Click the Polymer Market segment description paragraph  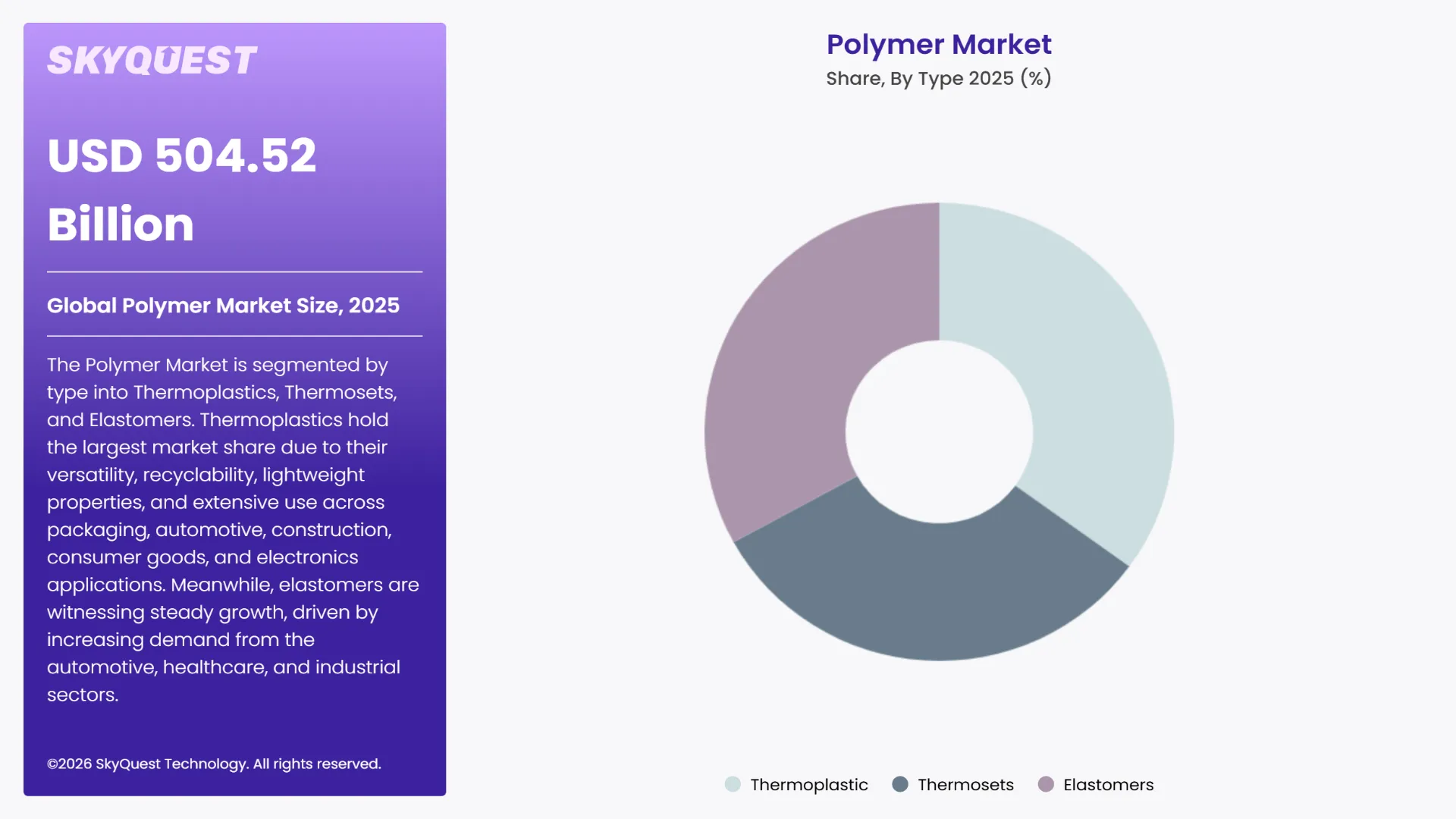pyautogui.click(x=234, y=529)
